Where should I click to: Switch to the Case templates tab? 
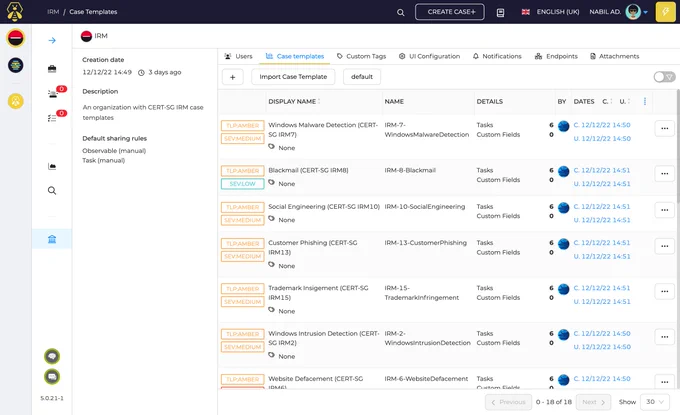click(x=295, y=56)
